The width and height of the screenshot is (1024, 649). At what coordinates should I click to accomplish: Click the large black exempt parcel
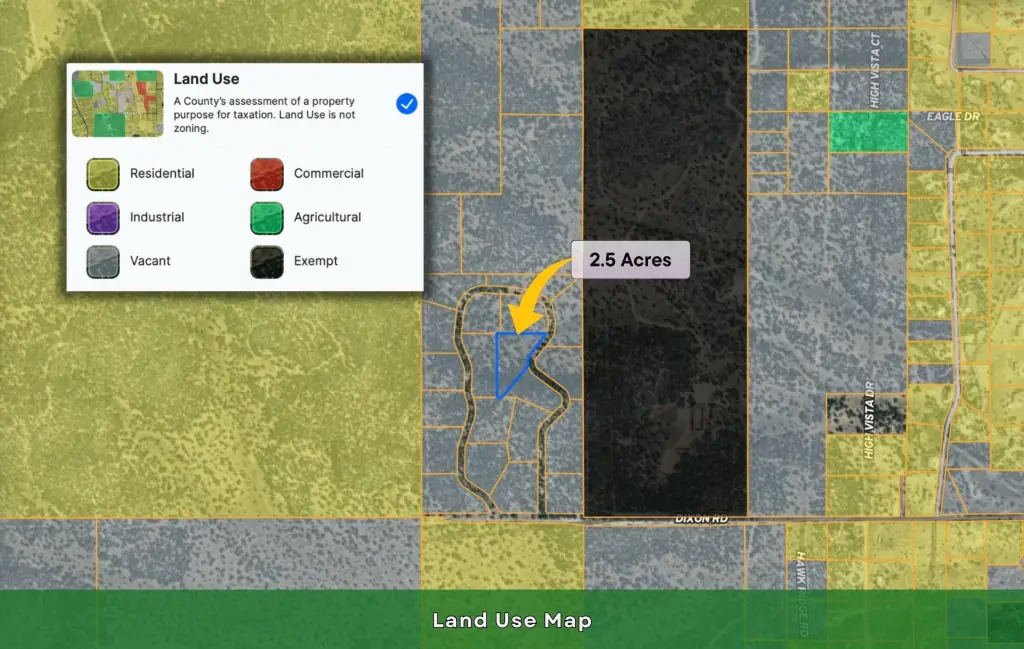665,273
